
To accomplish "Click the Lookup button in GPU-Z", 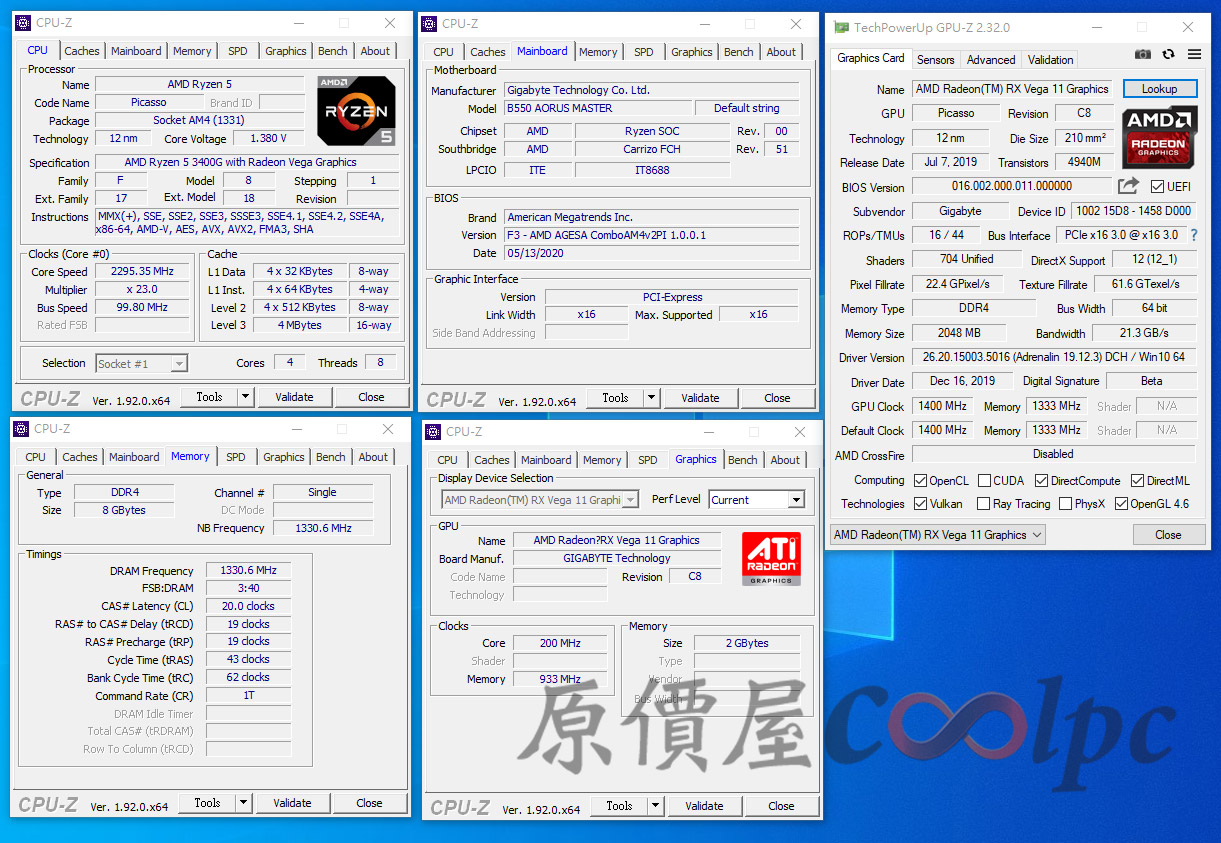I will click(1160, 89).
